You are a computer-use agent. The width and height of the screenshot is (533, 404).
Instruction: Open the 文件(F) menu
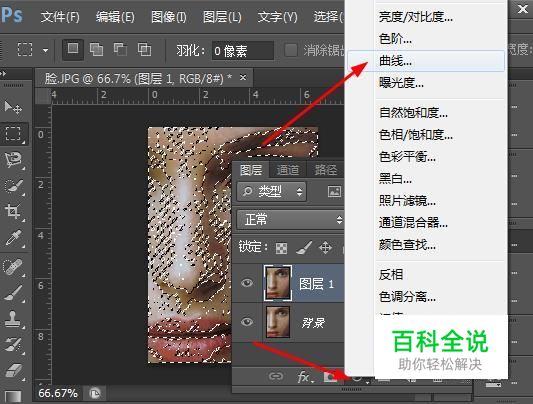pyautogui.click(x=60, y=17)
